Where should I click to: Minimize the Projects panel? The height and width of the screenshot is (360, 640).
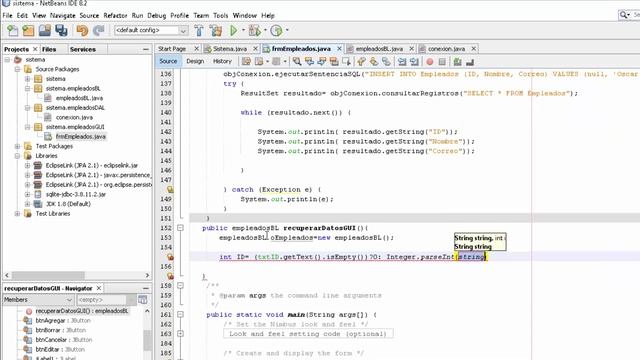tap(146, 49)
